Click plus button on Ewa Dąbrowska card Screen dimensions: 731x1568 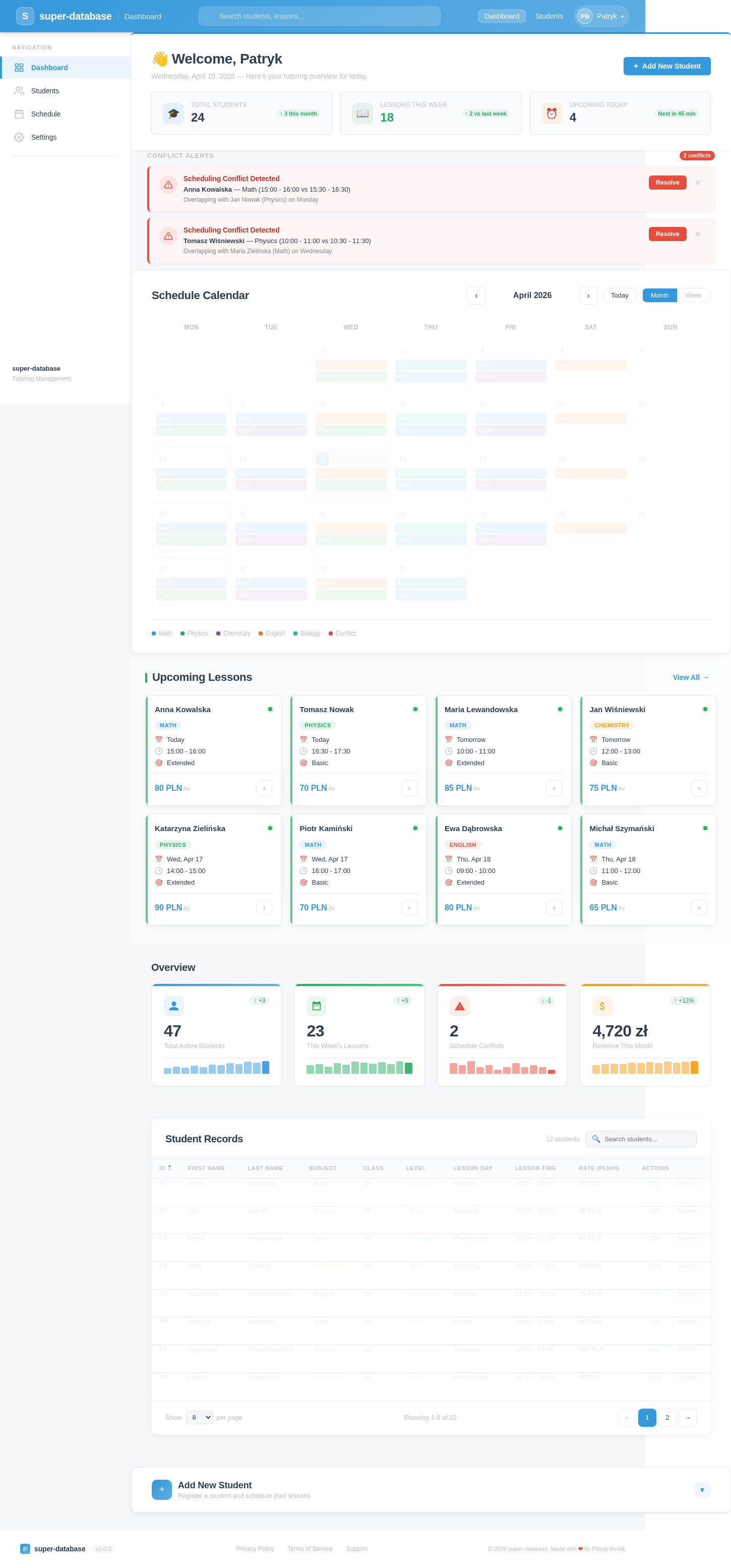point(554,908)
